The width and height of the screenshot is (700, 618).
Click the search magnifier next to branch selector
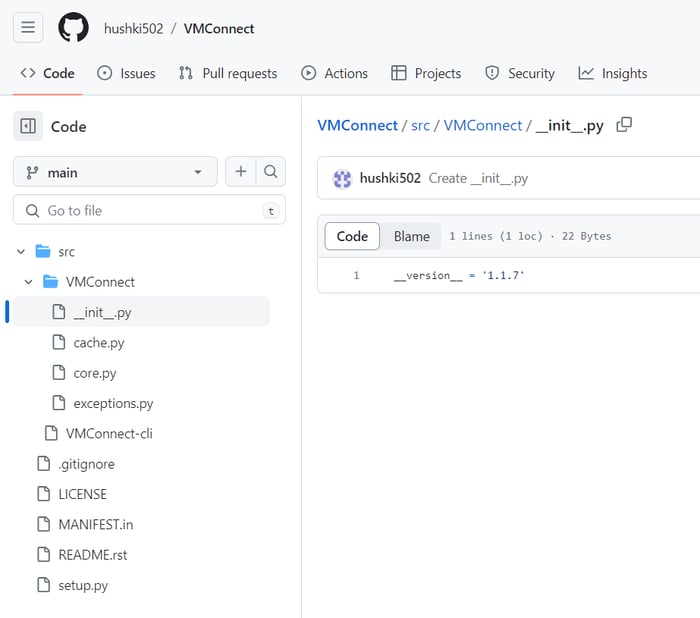click(x=271, y=171)
